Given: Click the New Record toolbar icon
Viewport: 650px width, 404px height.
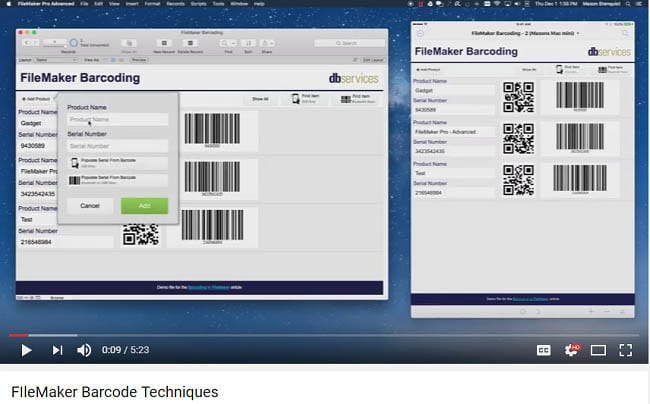Looking at the screenshot, I should [164, 43].
